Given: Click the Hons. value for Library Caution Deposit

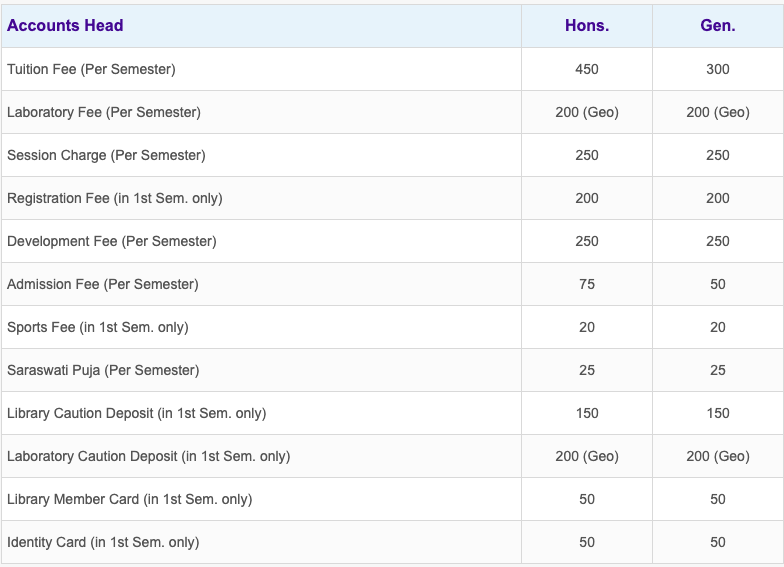Looking at the screenshot, I should coord(587,413).
